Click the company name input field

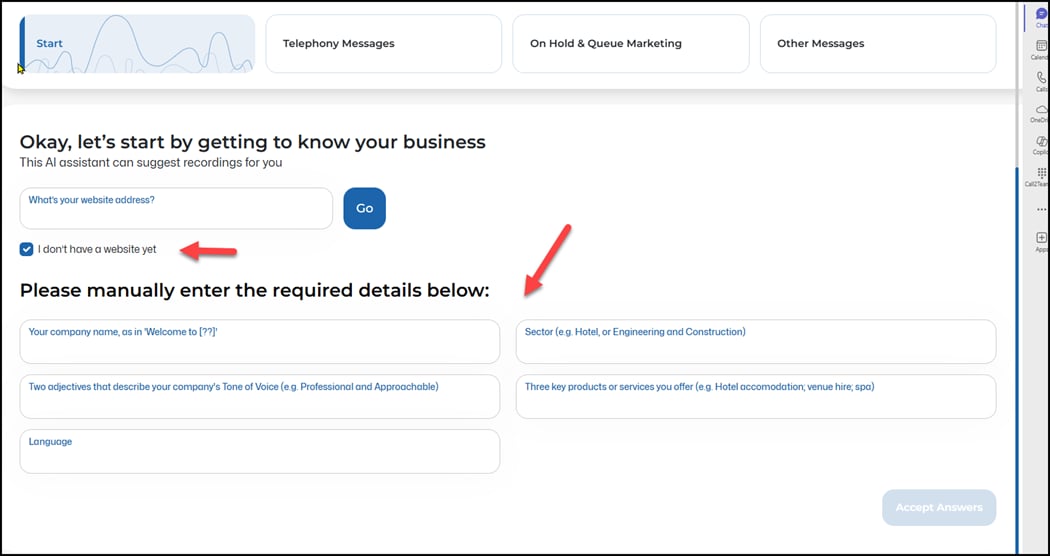click(259, 342)
